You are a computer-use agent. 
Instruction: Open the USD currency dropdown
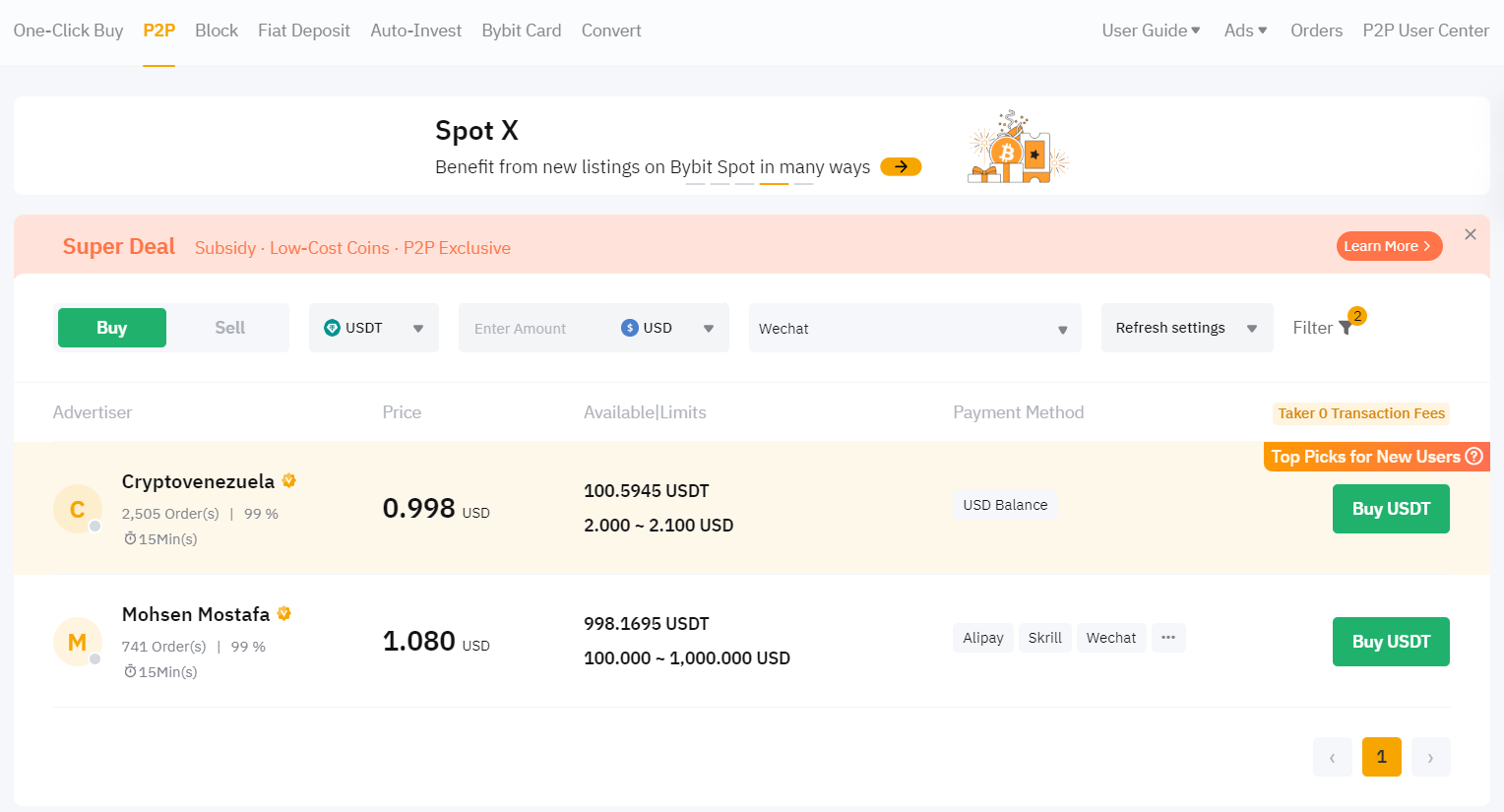tap(669, 328)
